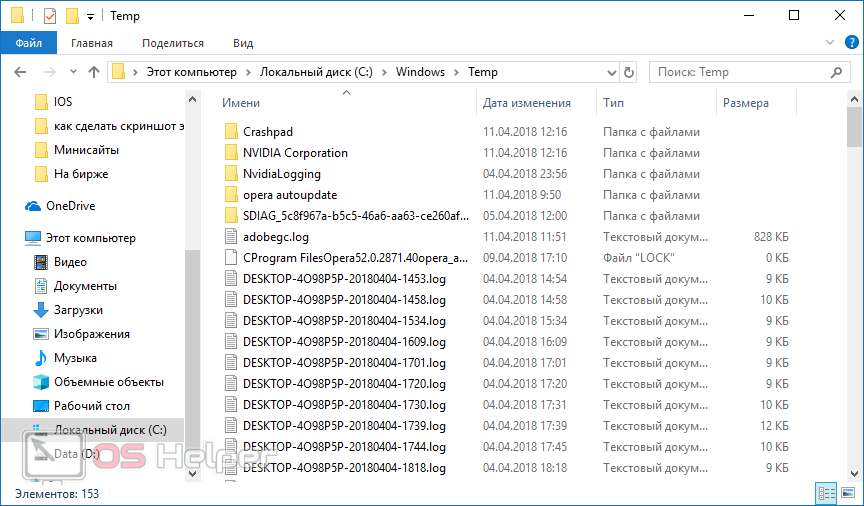Select Этот компьютер in the navigation pane

tap(90, 238)
